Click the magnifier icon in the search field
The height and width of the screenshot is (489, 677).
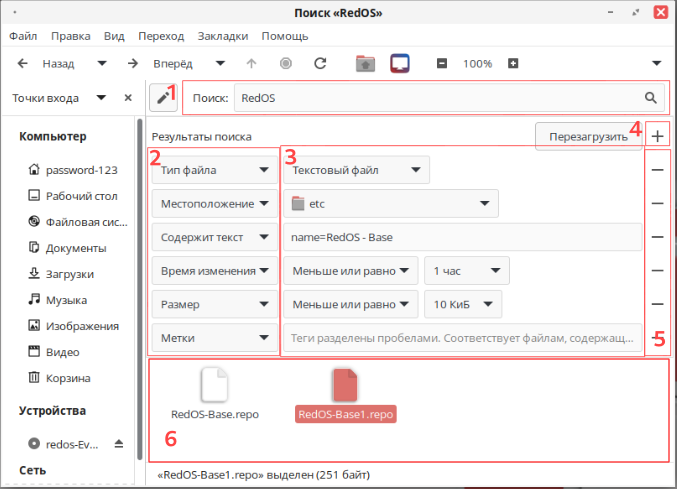651,98
